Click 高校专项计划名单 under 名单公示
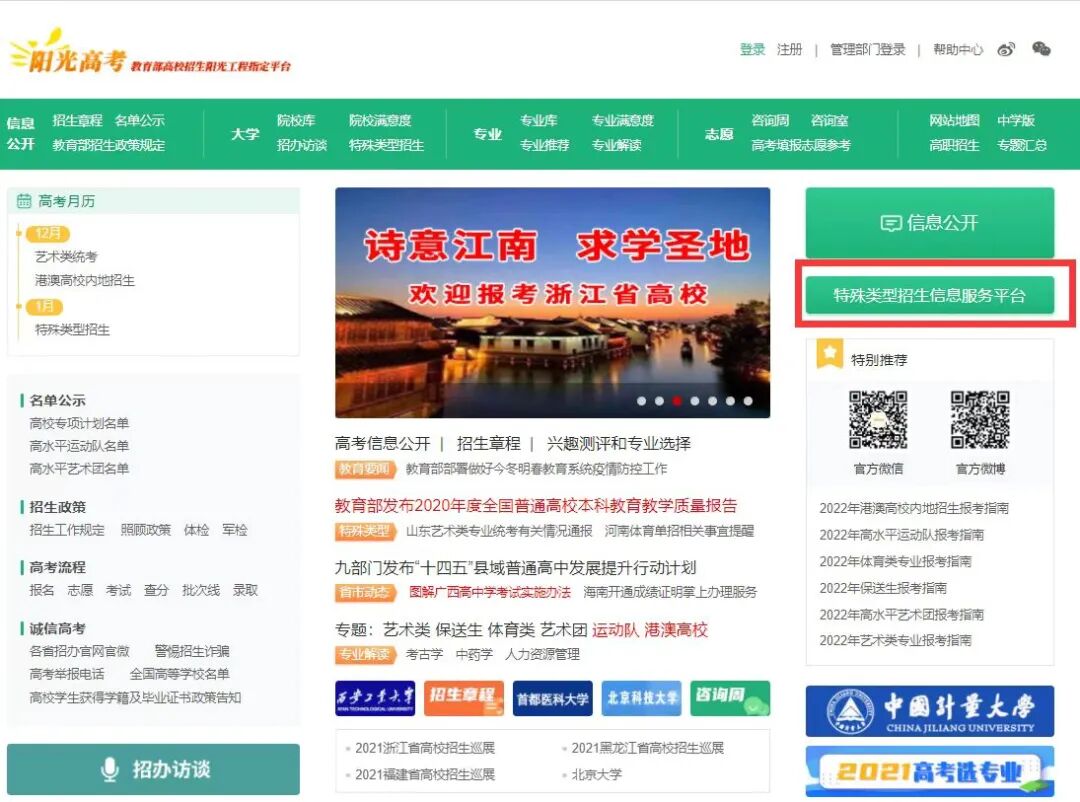The image size is (1080, 802). 79,423
